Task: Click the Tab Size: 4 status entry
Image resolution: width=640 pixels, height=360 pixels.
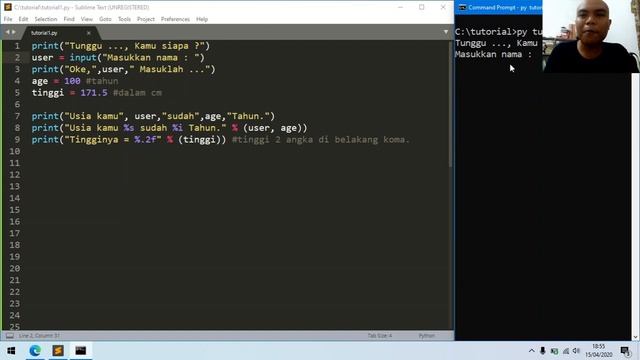Action: [x=380, y=336]
